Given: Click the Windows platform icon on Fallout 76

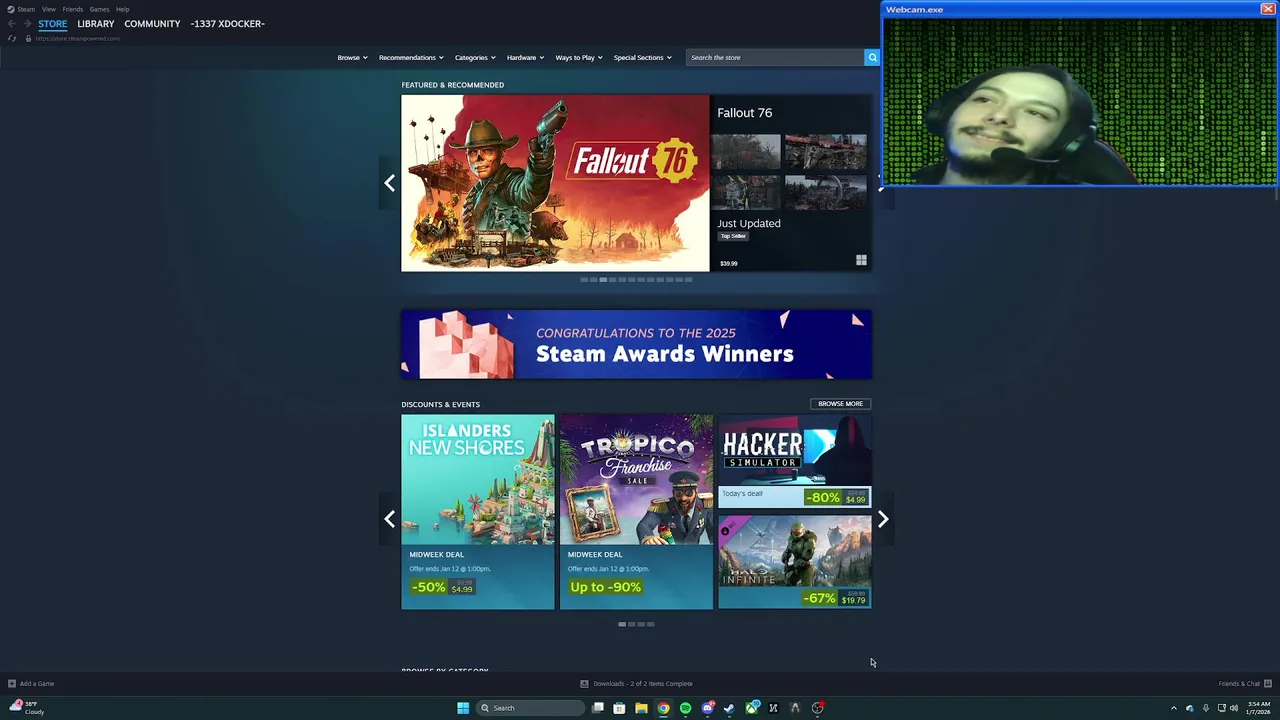Looking at the screenshot, I should click(x=861, y=261).
